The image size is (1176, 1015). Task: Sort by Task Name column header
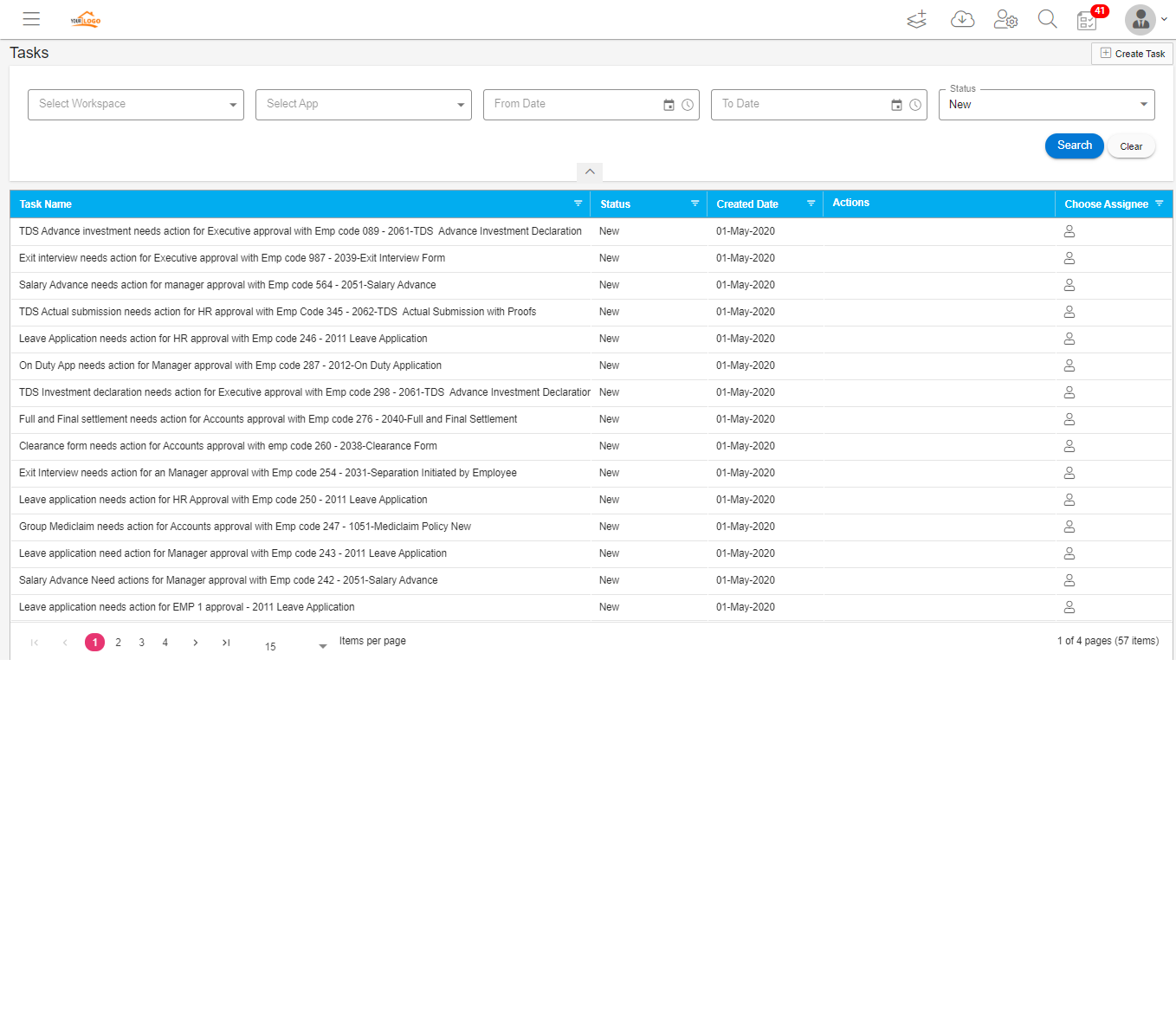(x=46, y=204)
